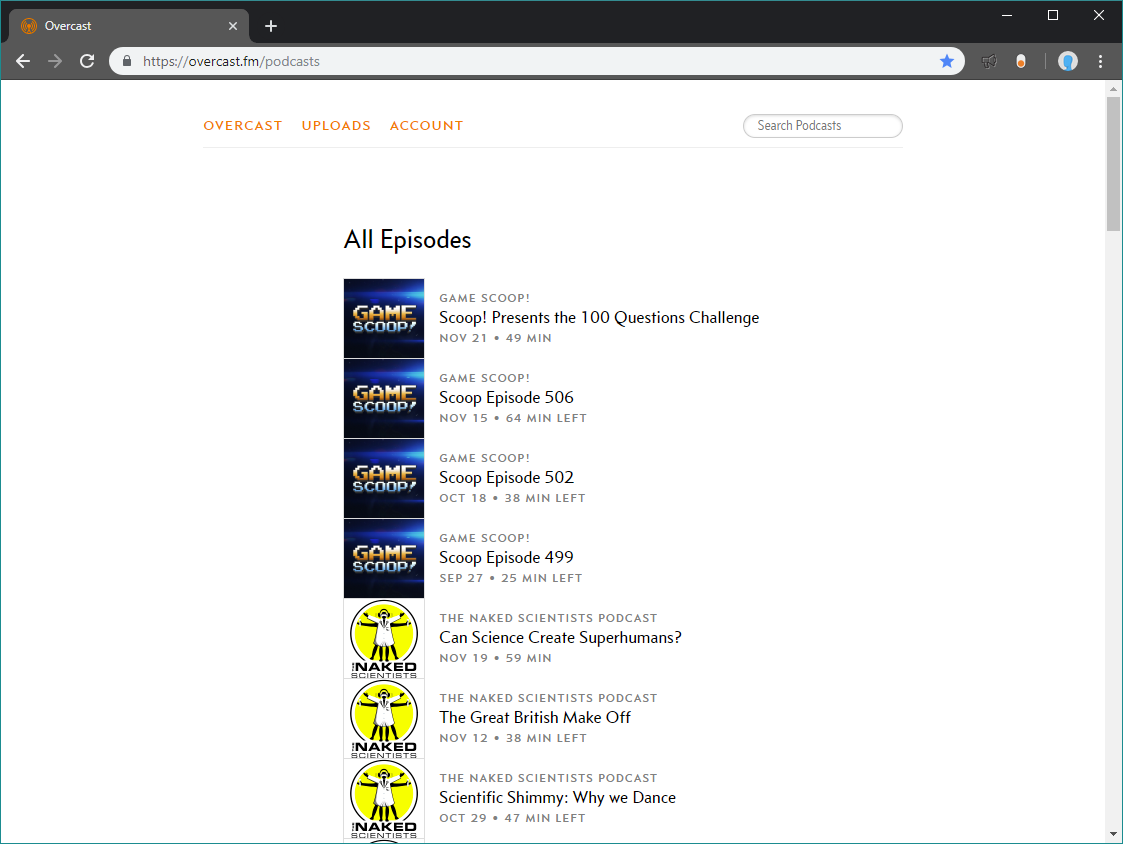Click the NOV 21 • 49 MIN text
This screenshot has width=1123, height=844.
pyautogui.click(x=496, y=338)
